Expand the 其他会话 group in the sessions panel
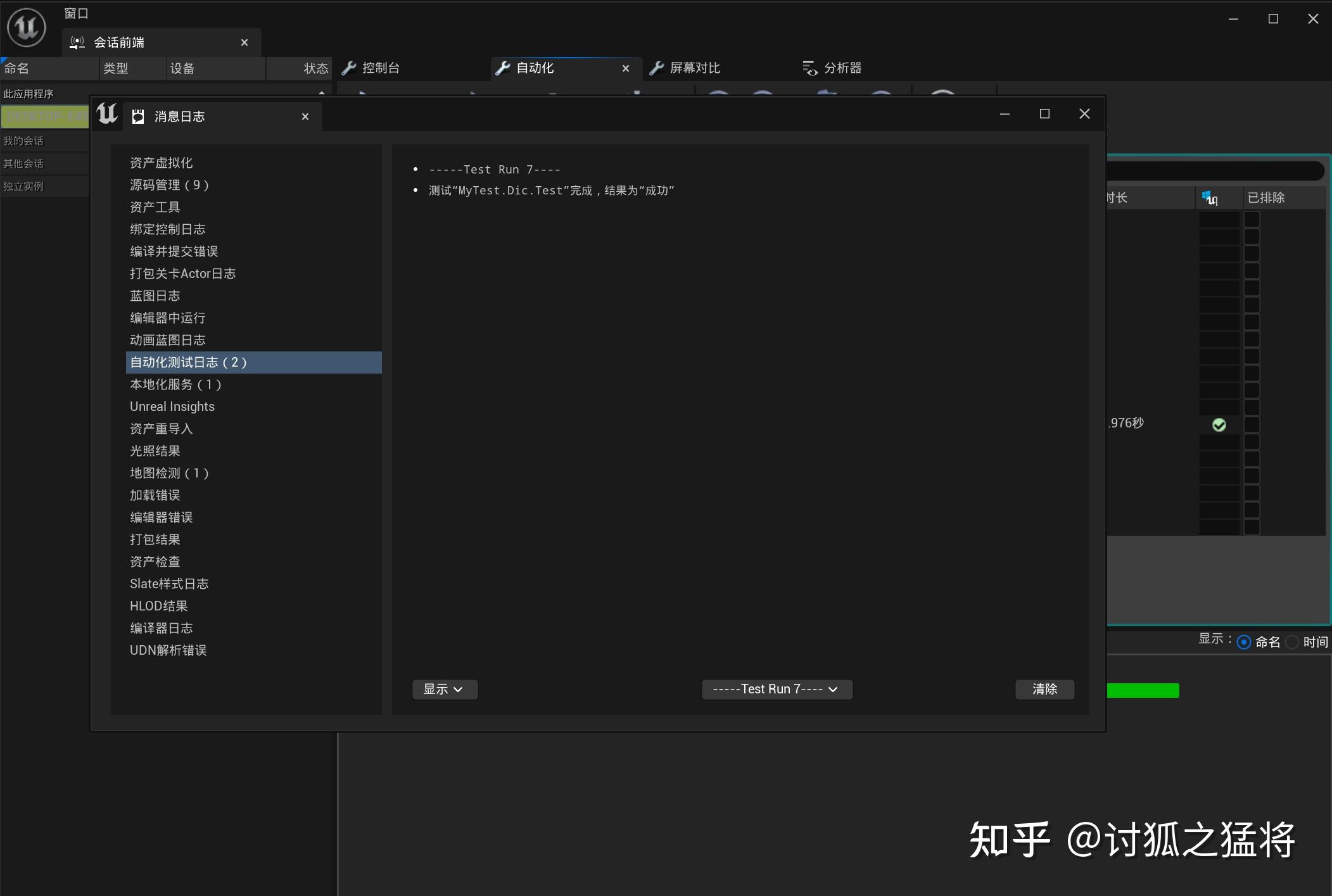The height and width of the screenshot is (896, 1332). coord(25,163)
